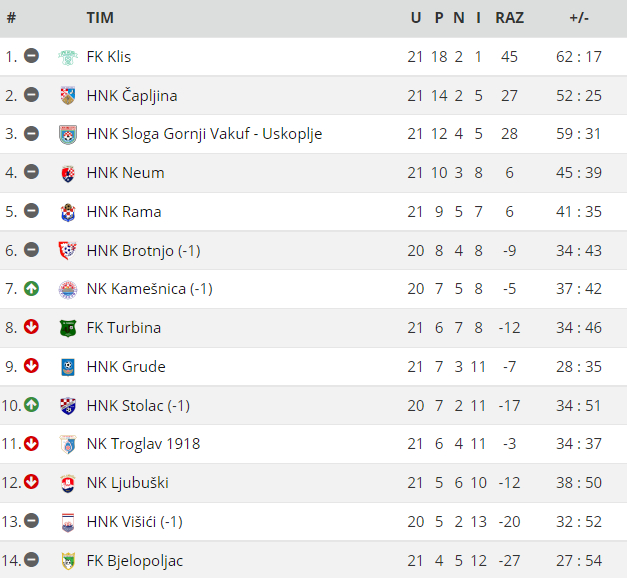Click the TIM column header
Viewport: 627px width, 578px height.
click(100, 18)
